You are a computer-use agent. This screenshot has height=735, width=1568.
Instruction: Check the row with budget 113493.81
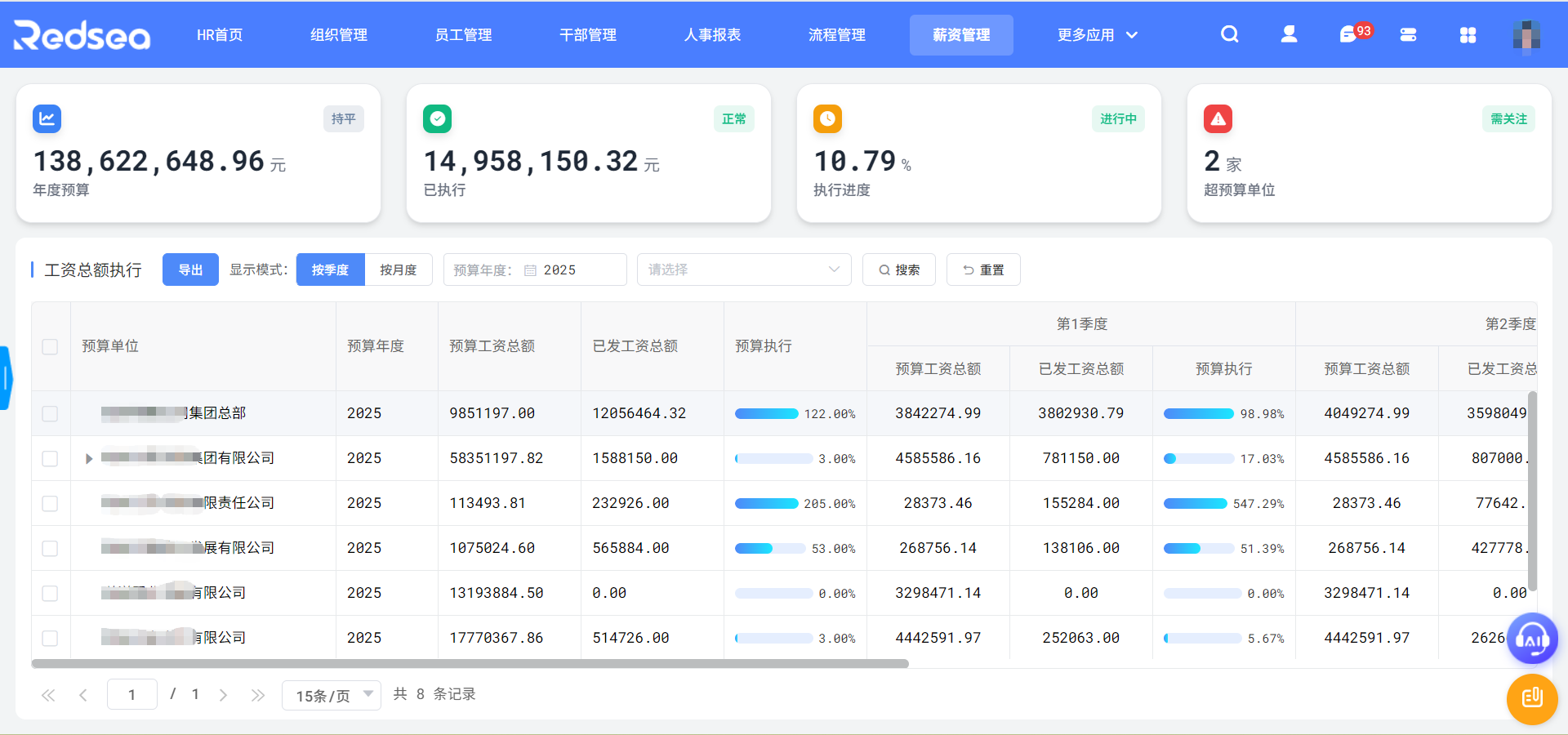(50, 503)
